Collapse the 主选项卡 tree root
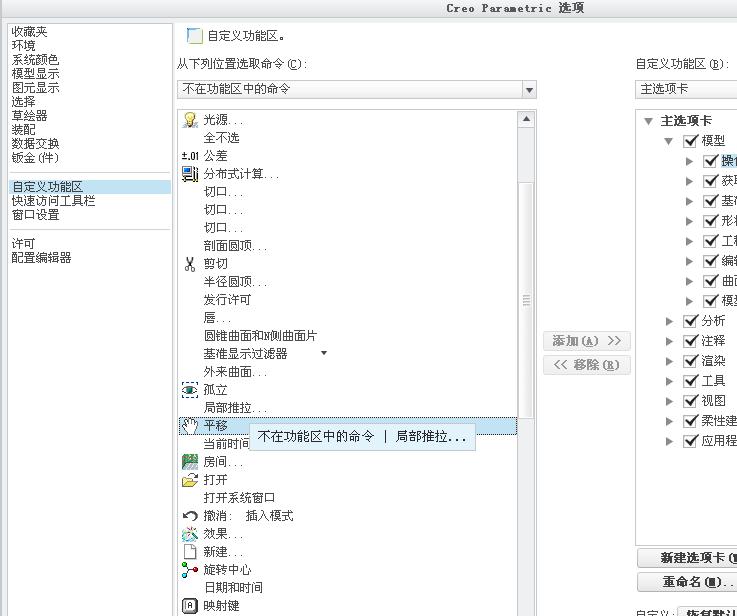 coord(649,121)
